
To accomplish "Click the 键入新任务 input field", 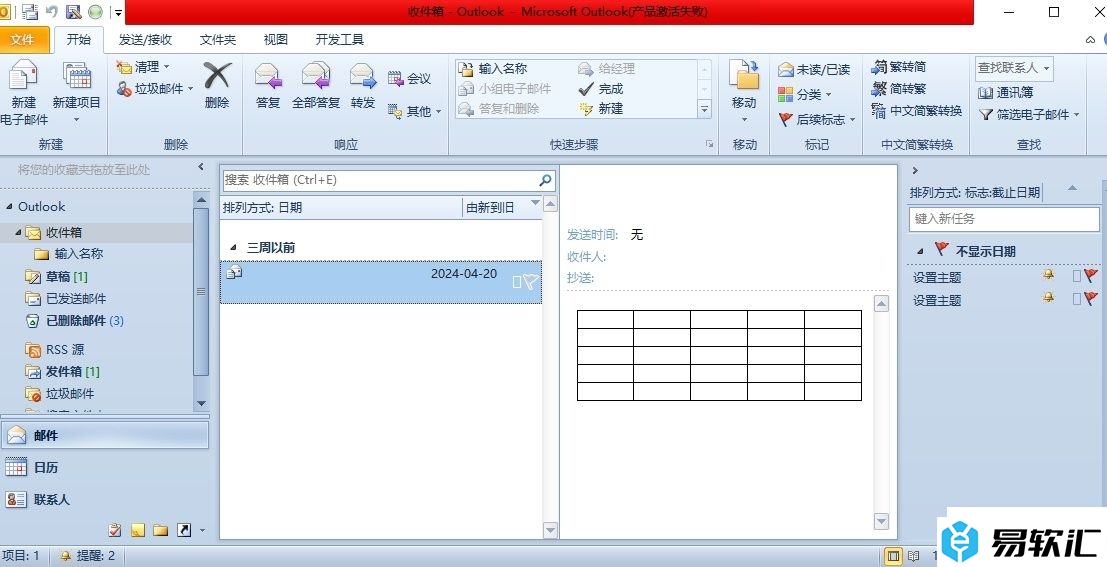I will point(1003,219).
